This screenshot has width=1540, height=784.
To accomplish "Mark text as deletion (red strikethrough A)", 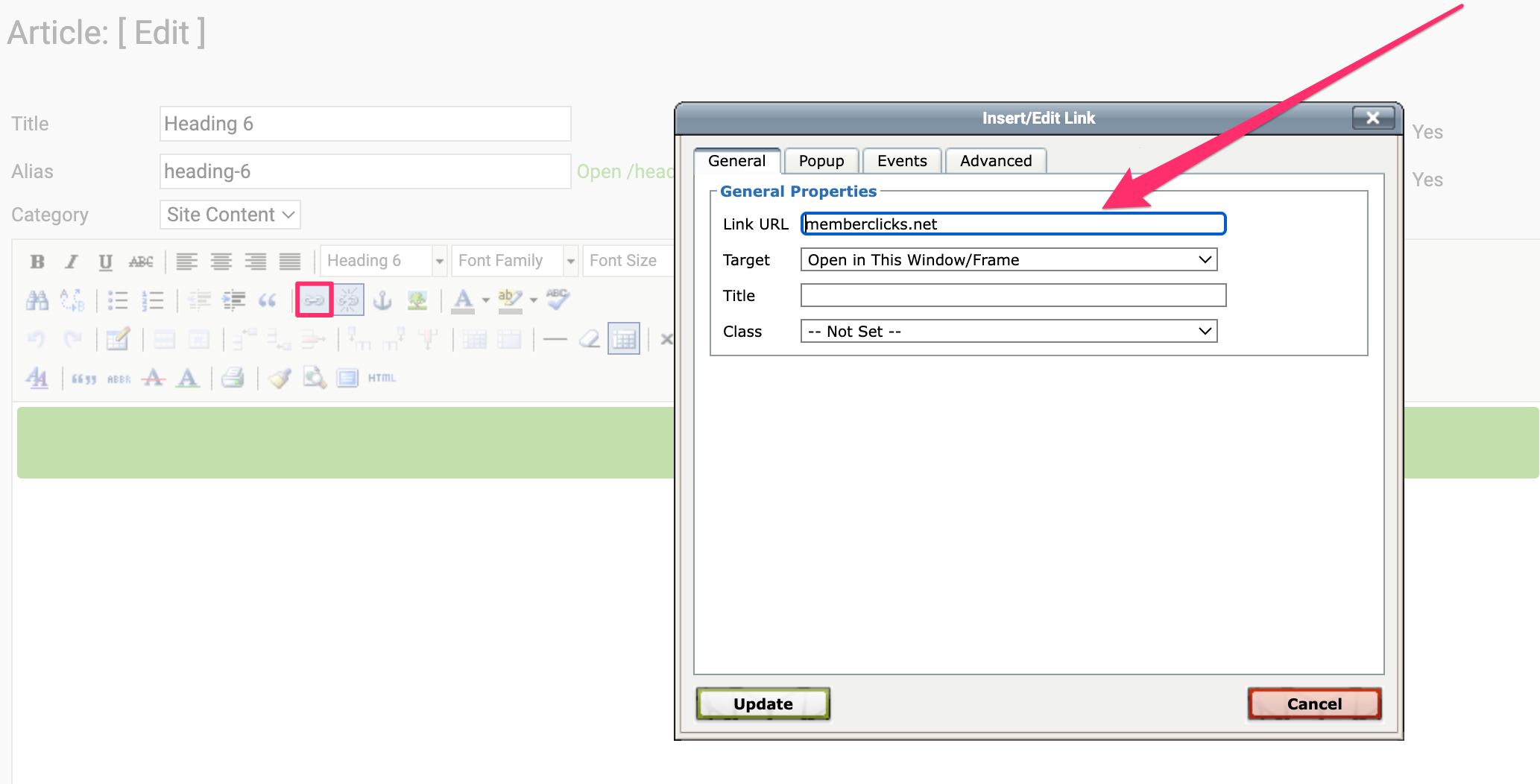I will pyautogui.click(x=154, y=378).
